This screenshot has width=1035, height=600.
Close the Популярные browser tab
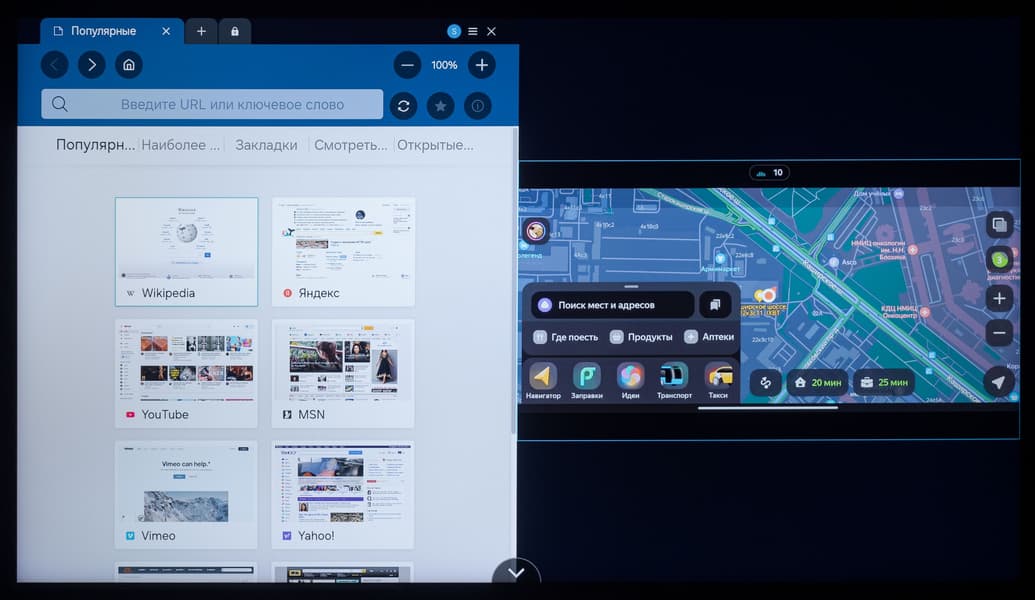(x=166, y=31)
